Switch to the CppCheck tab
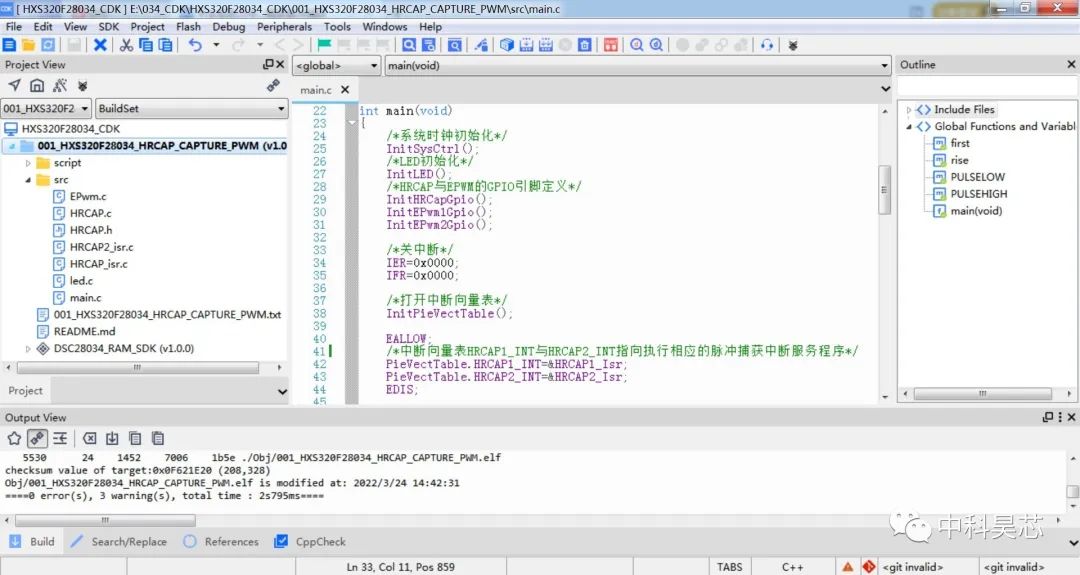 pyautogui.click(x=310, y=541)
